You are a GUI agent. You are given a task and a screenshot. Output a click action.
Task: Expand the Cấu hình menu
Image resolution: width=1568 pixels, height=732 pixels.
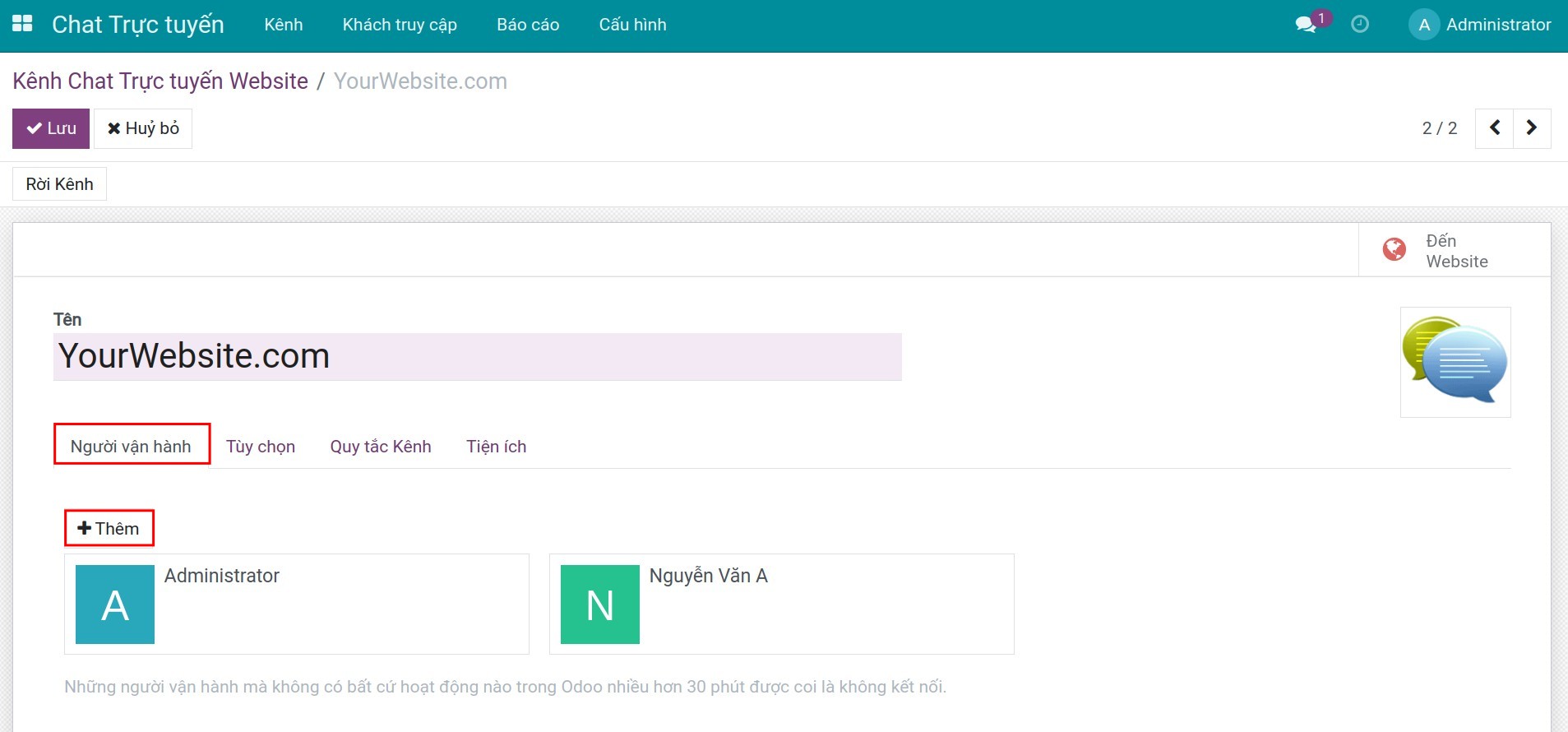tap(632, 25)
